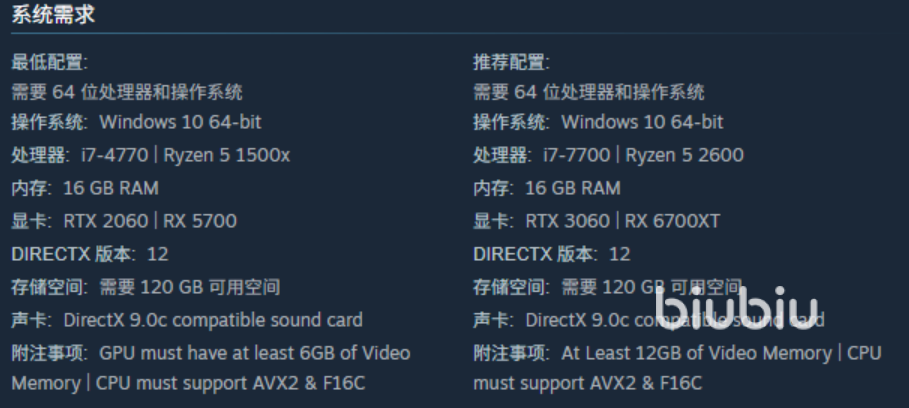Click the minimum 内存 16 GB RAM line
The height and width of the screenshot is (408, 909).
click(x=85, y=188)
